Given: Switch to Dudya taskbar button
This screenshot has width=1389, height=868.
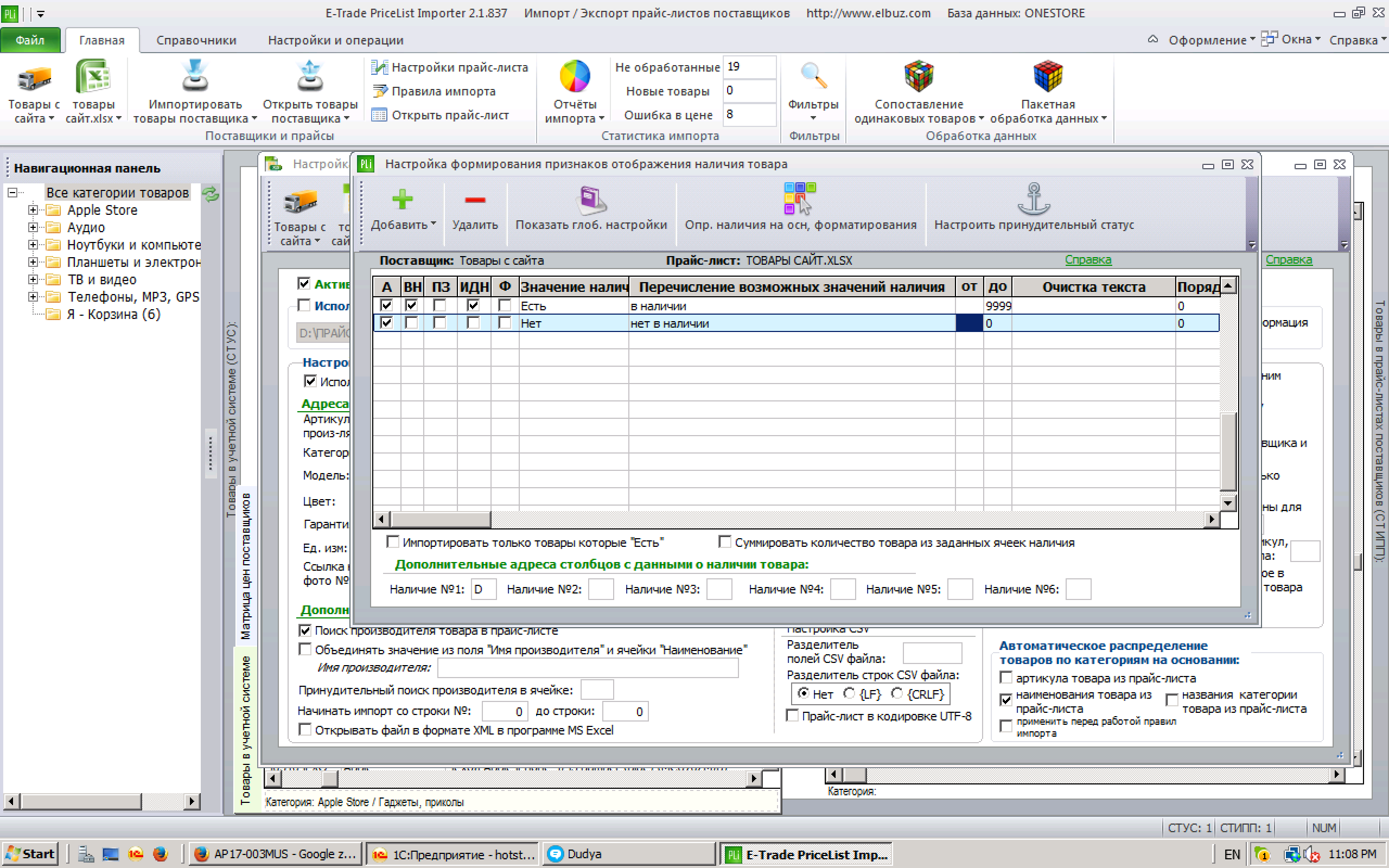Looking at the screenshot, I should 629,854.
